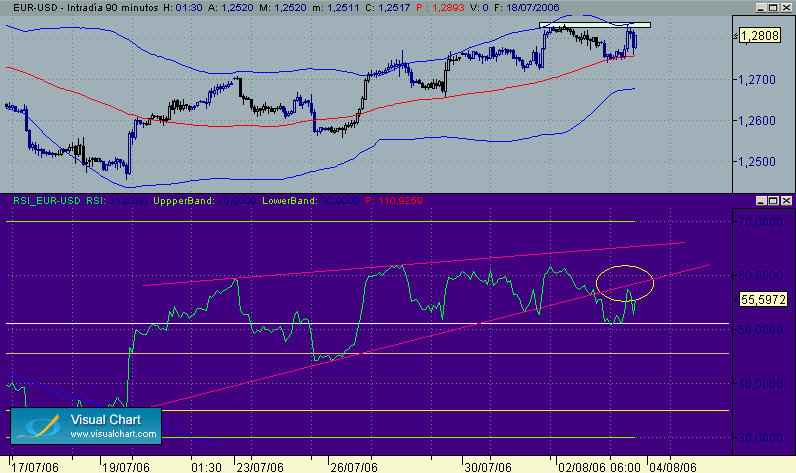Viewport: 796px width, 473px height.
Task: Click the 1,2700 price axis label
Action: (x=756, y=80)
